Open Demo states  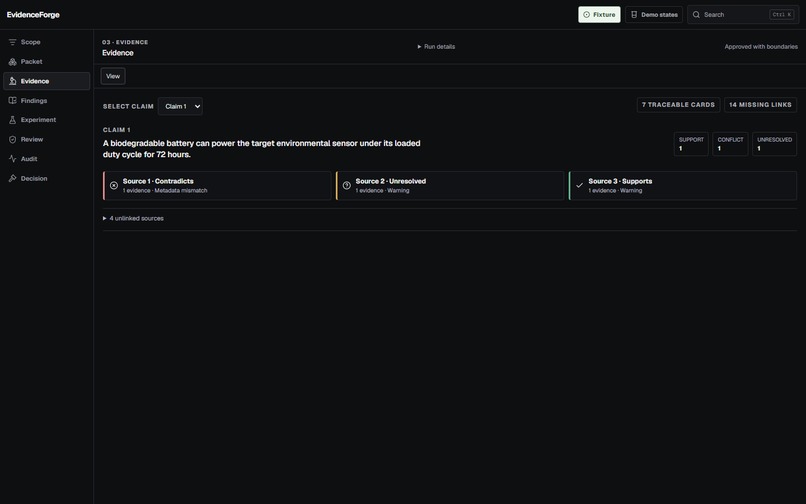click(654, 15)
